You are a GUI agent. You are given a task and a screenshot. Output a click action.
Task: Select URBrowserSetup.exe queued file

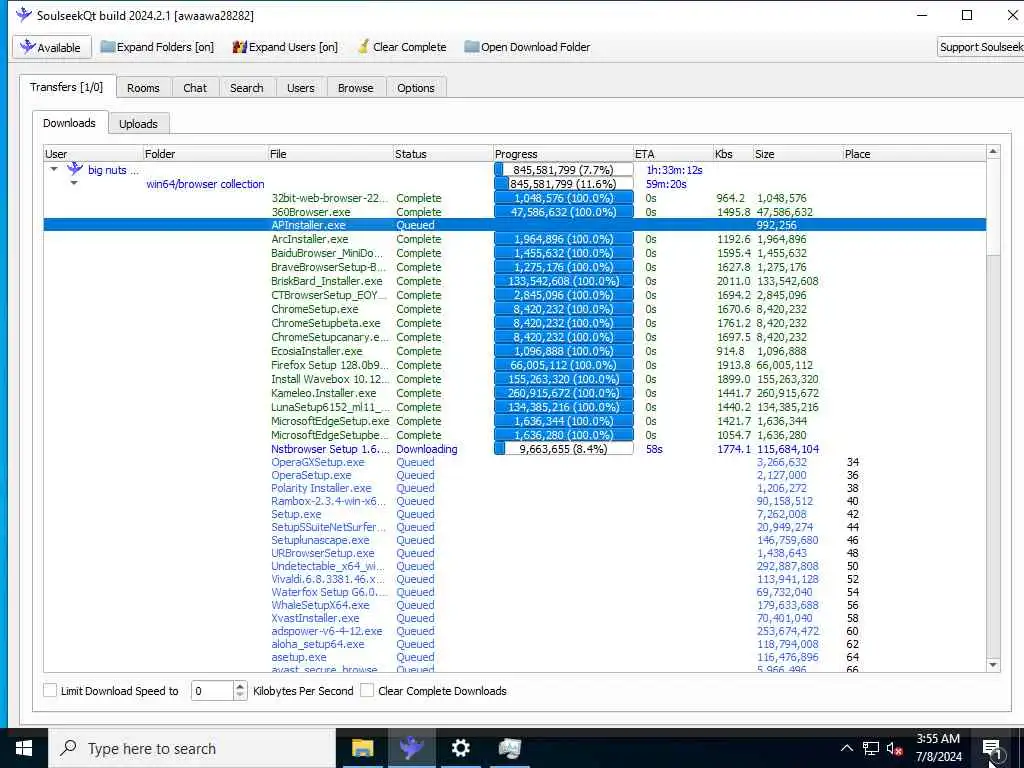(x=515, y=553)
